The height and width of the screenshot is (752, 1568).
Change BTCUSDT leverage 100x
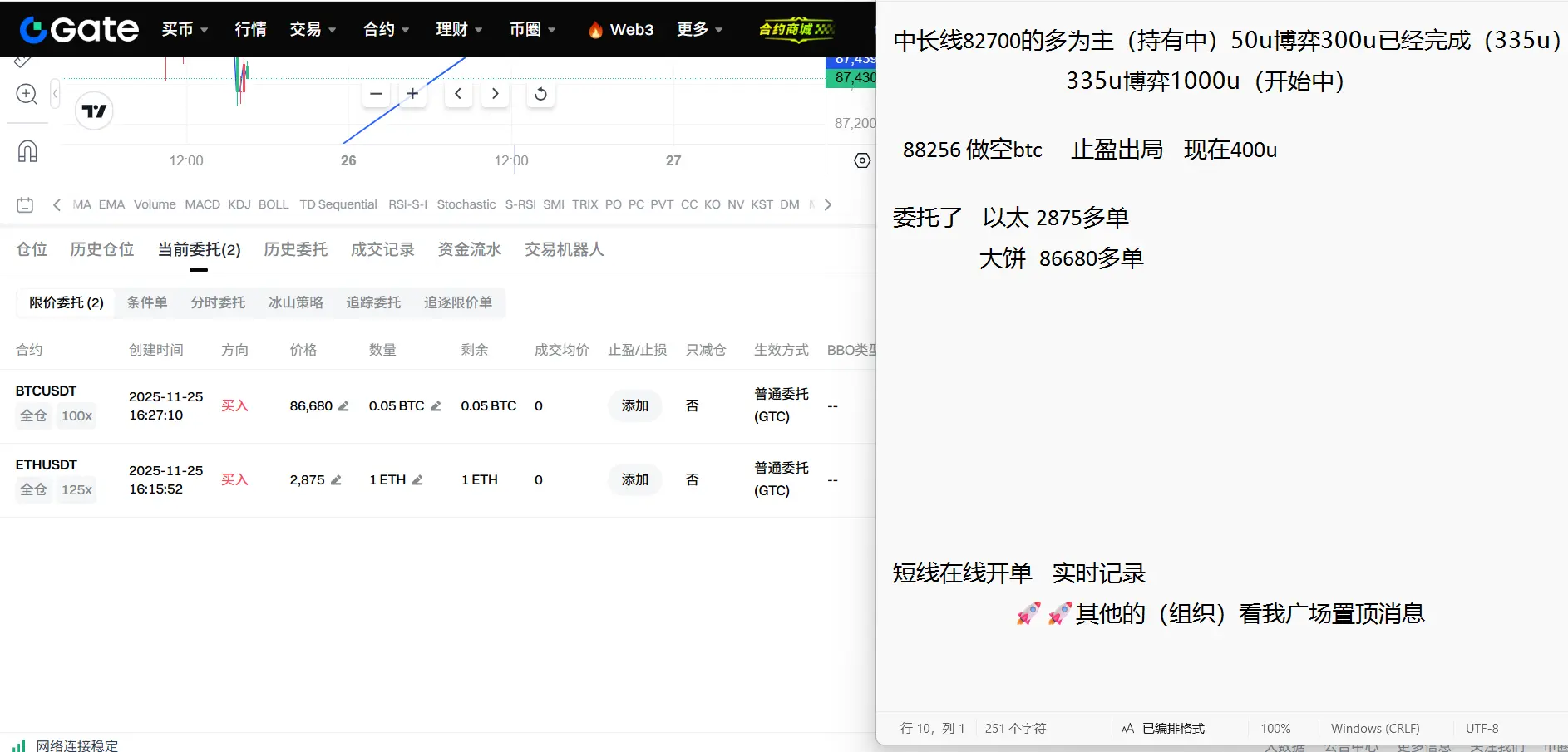76,415
